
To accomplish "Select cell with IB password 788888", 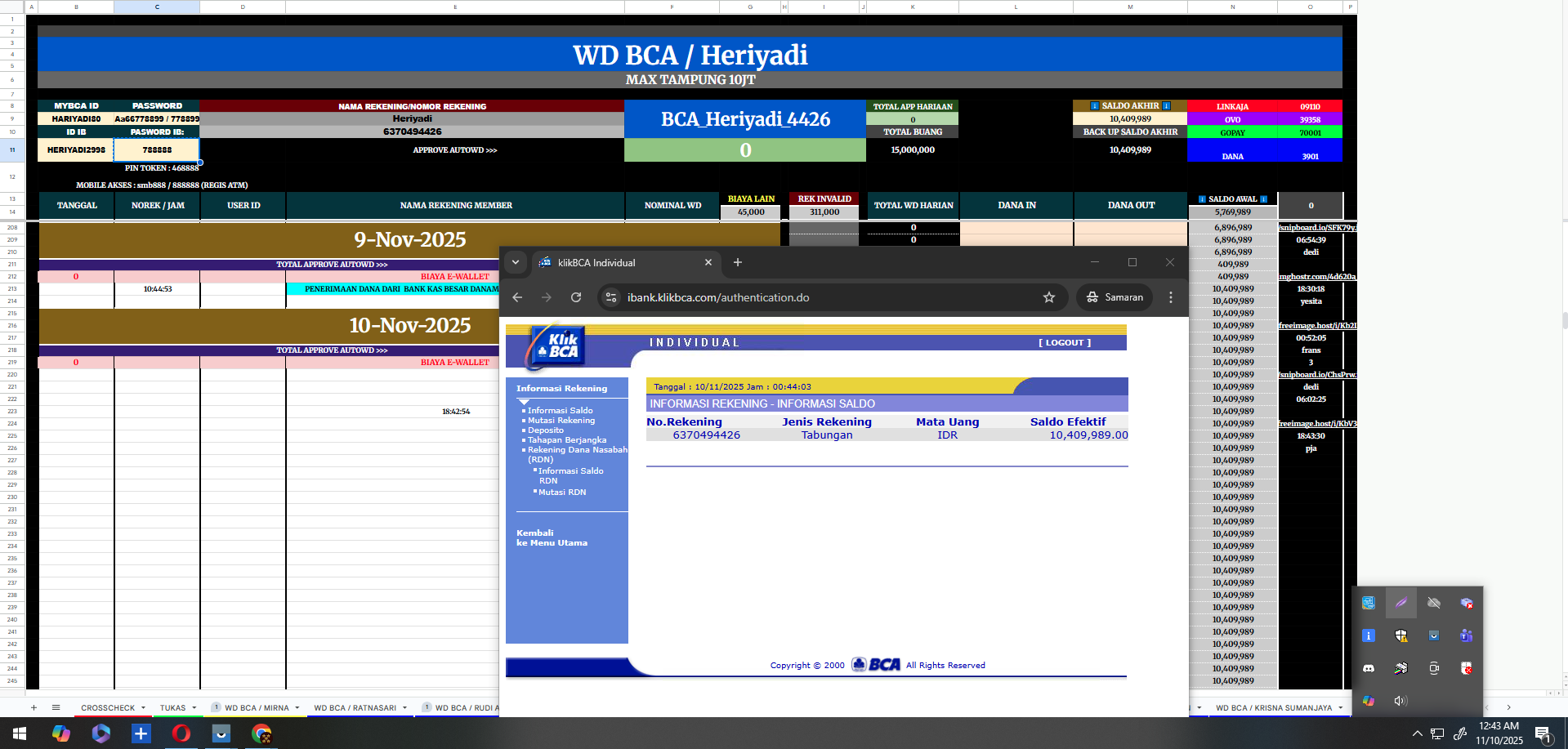I will pos(157,149).
